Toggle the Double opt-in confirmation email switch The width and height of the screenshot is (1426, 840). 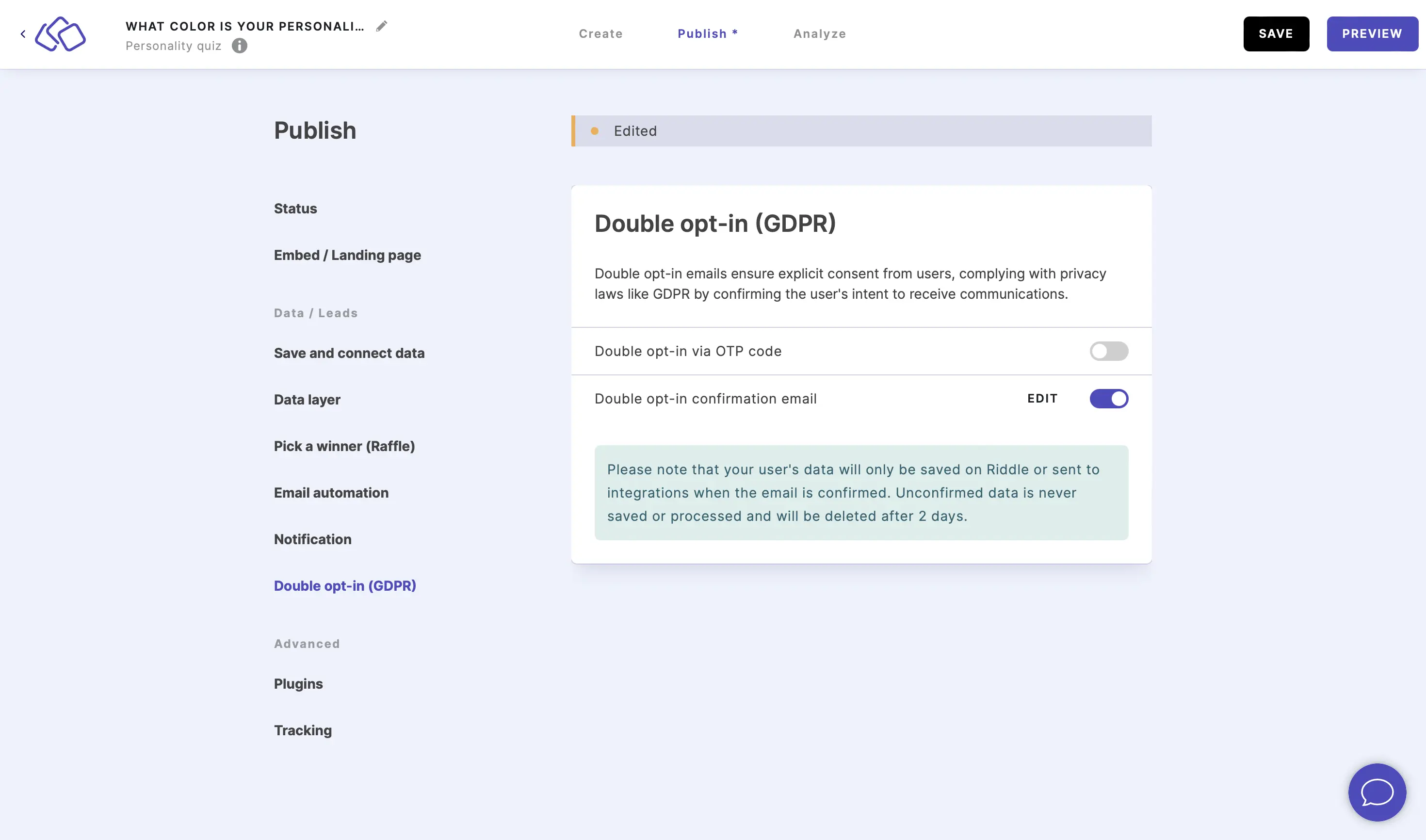[x=1109, y=398]
